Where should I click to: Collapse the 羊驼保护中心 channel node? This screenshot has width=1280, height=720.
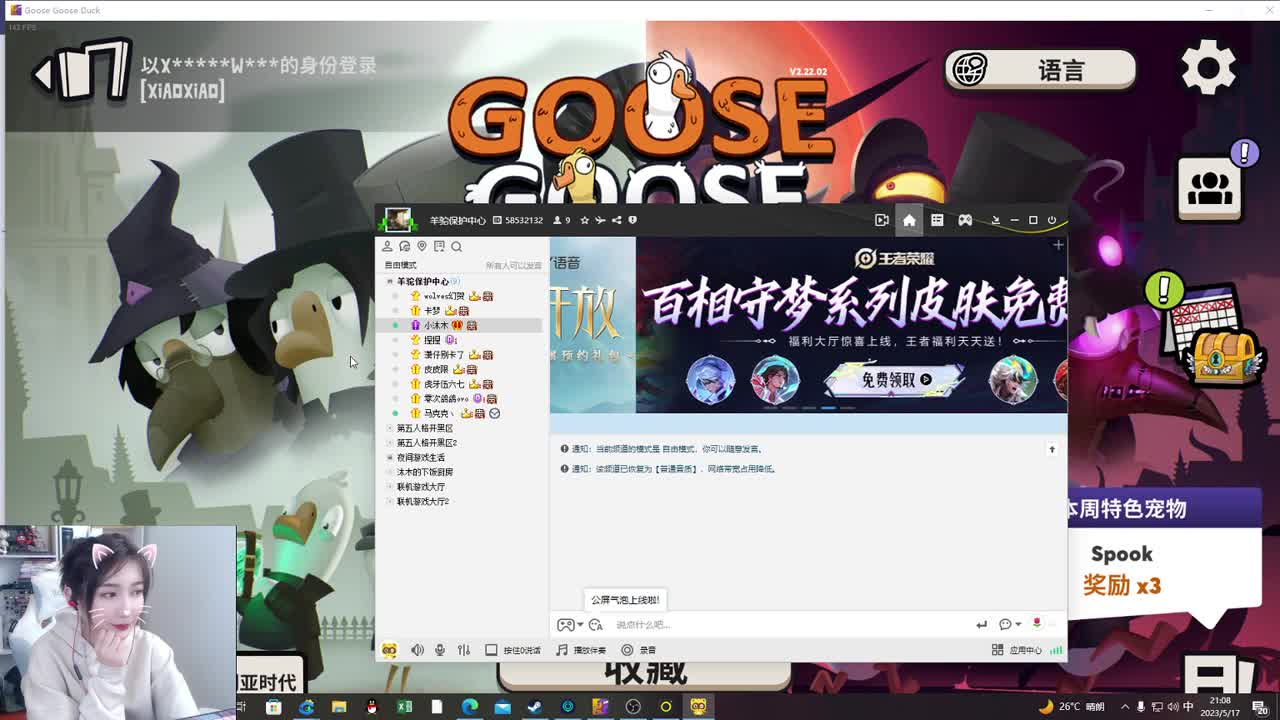[x=390, y=281]
